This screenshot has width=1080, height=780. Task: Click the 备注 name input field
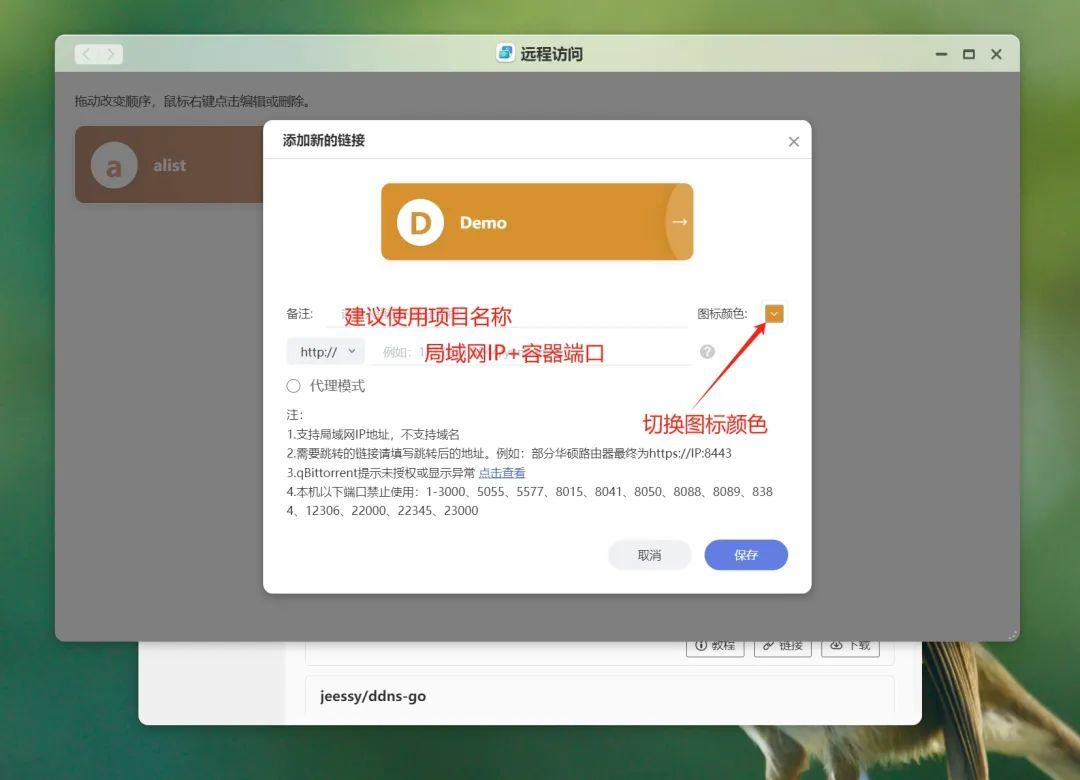(506, 314)
